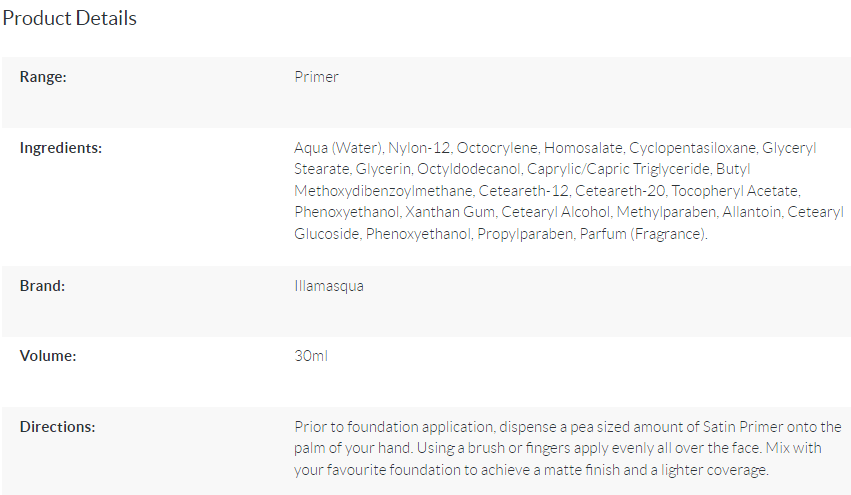Select the Primer value in the Range row
Screen dimensions: 851x495
click(x=316, y=77)
